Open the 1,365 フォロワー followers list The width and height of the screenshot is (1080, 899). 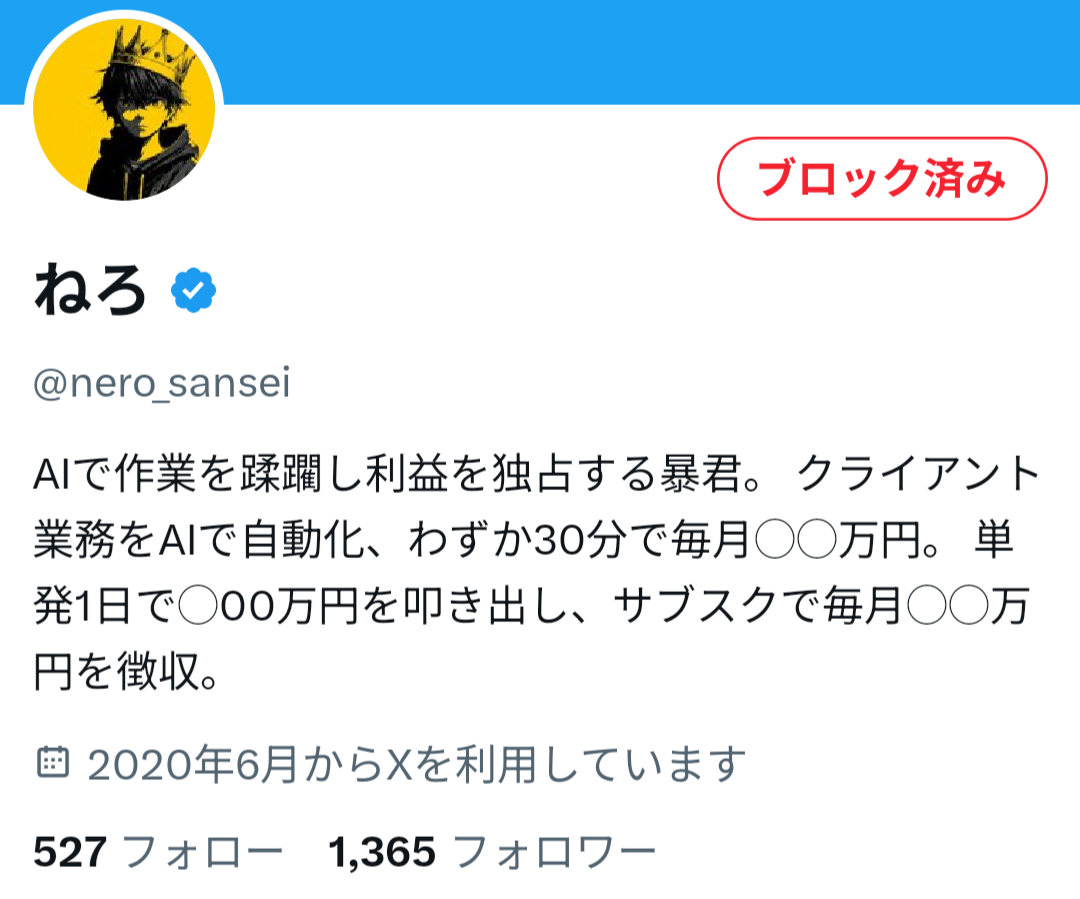(x=492, y=851)
